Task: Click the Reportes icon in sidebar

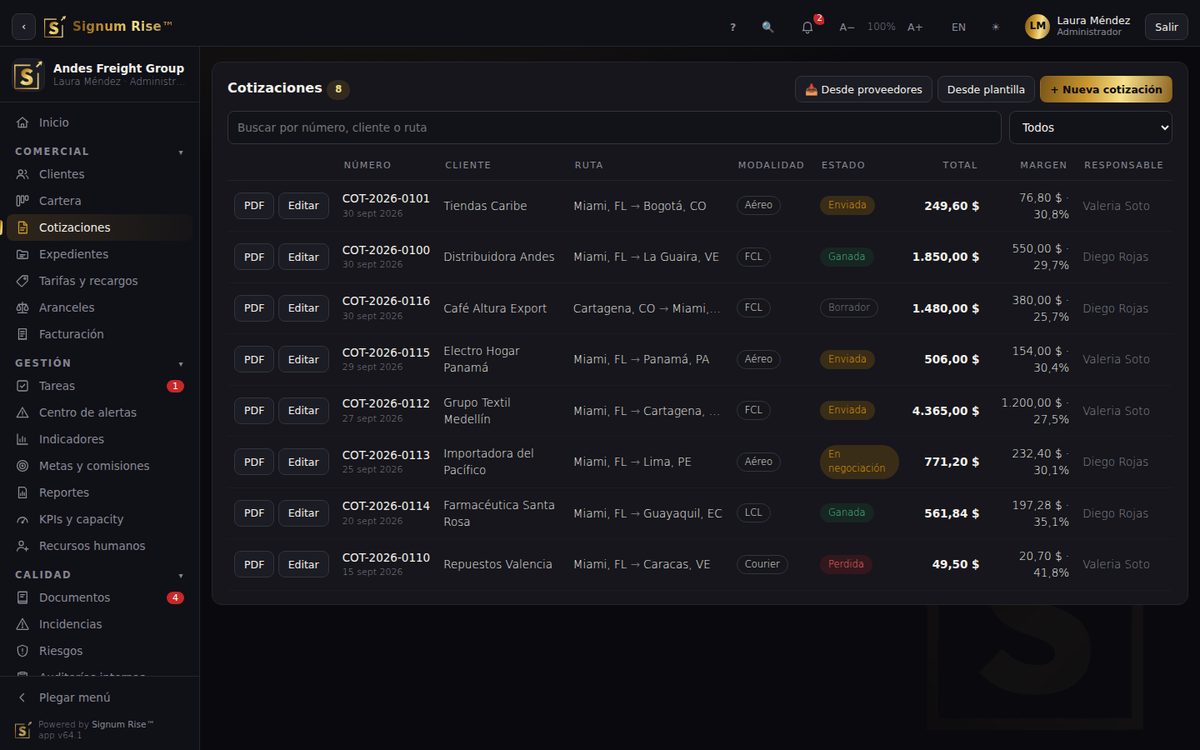Action: click(23, 492)
